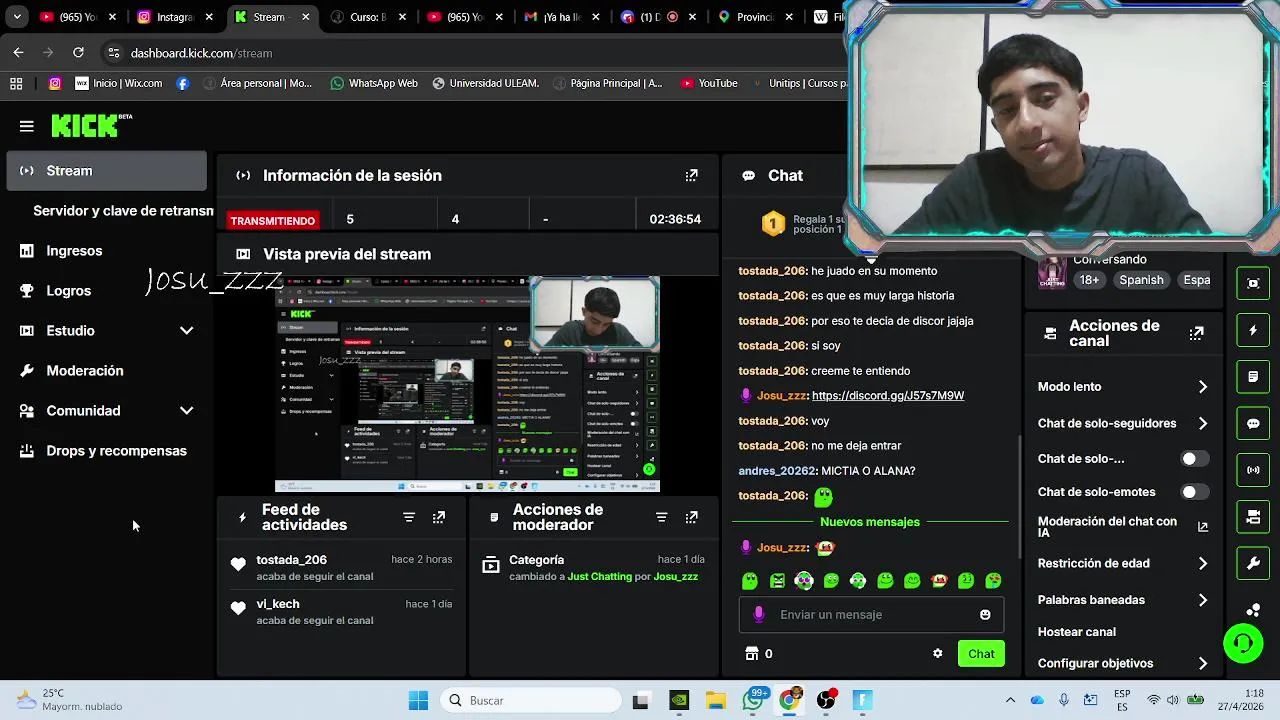Click the wrench sidebar icon
Screen dimensions: 1280x720
pyautogui.click(x=1253, y=564)
